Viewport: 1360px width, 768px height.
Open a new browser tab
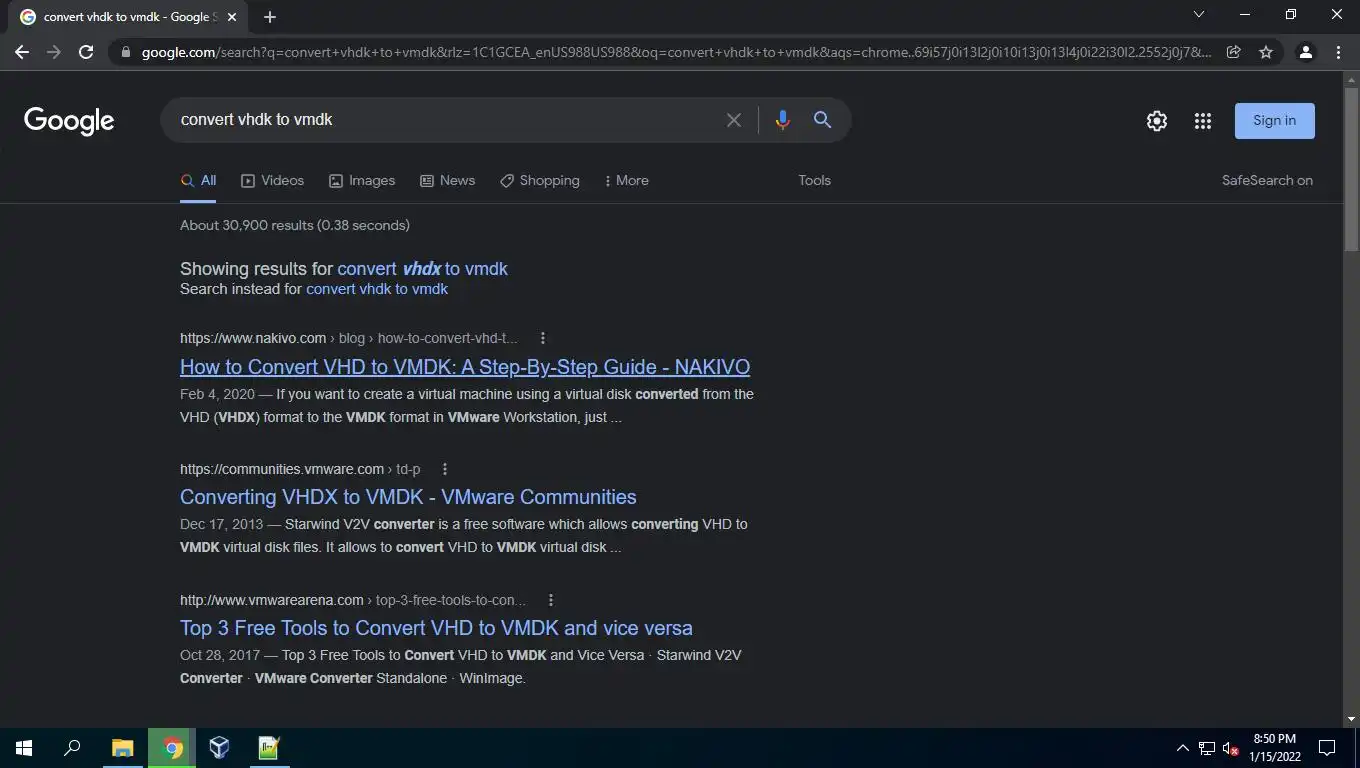click(270, 17)
